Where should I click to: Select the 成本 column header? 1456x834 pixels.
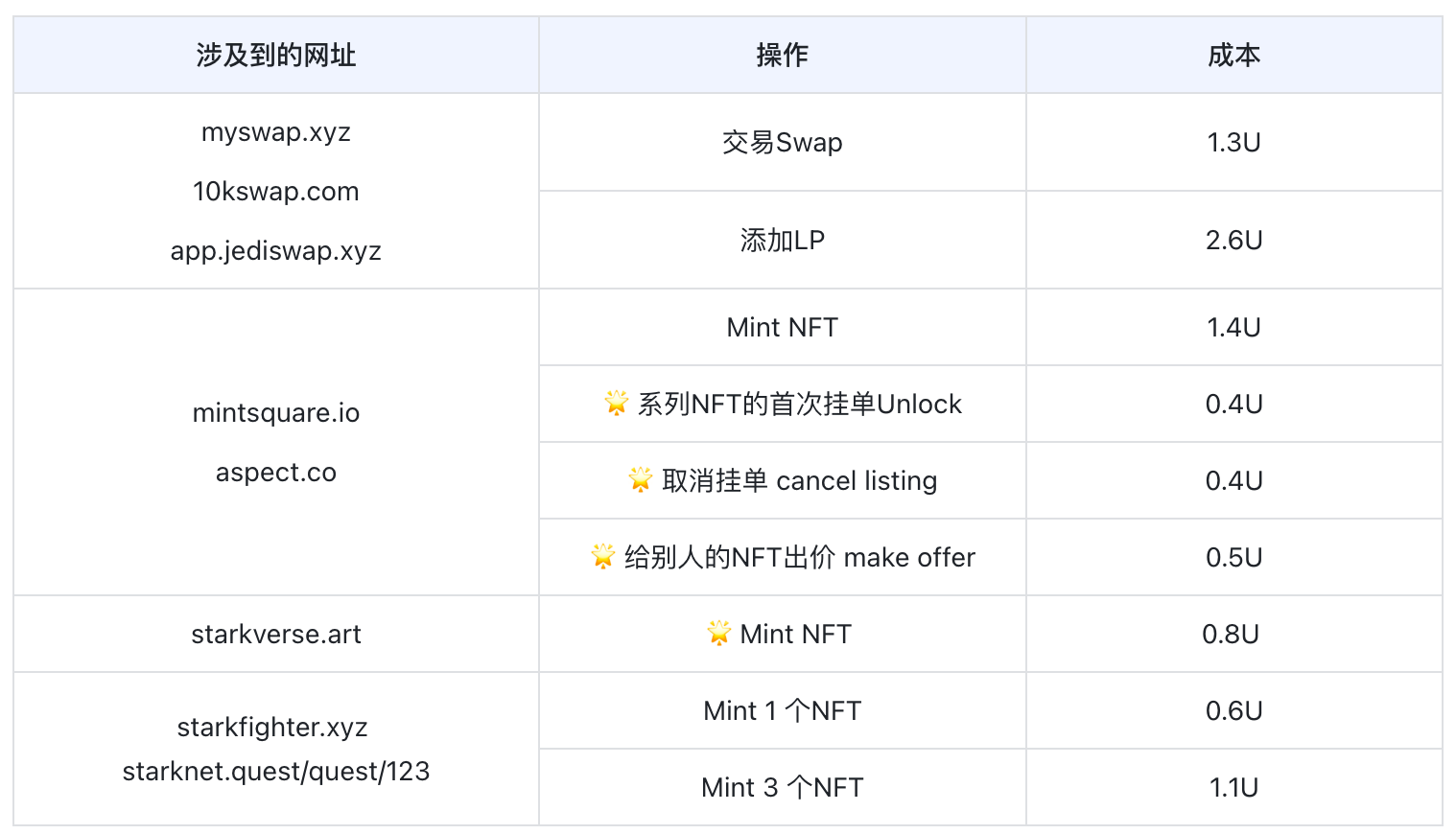(1234, 56)
